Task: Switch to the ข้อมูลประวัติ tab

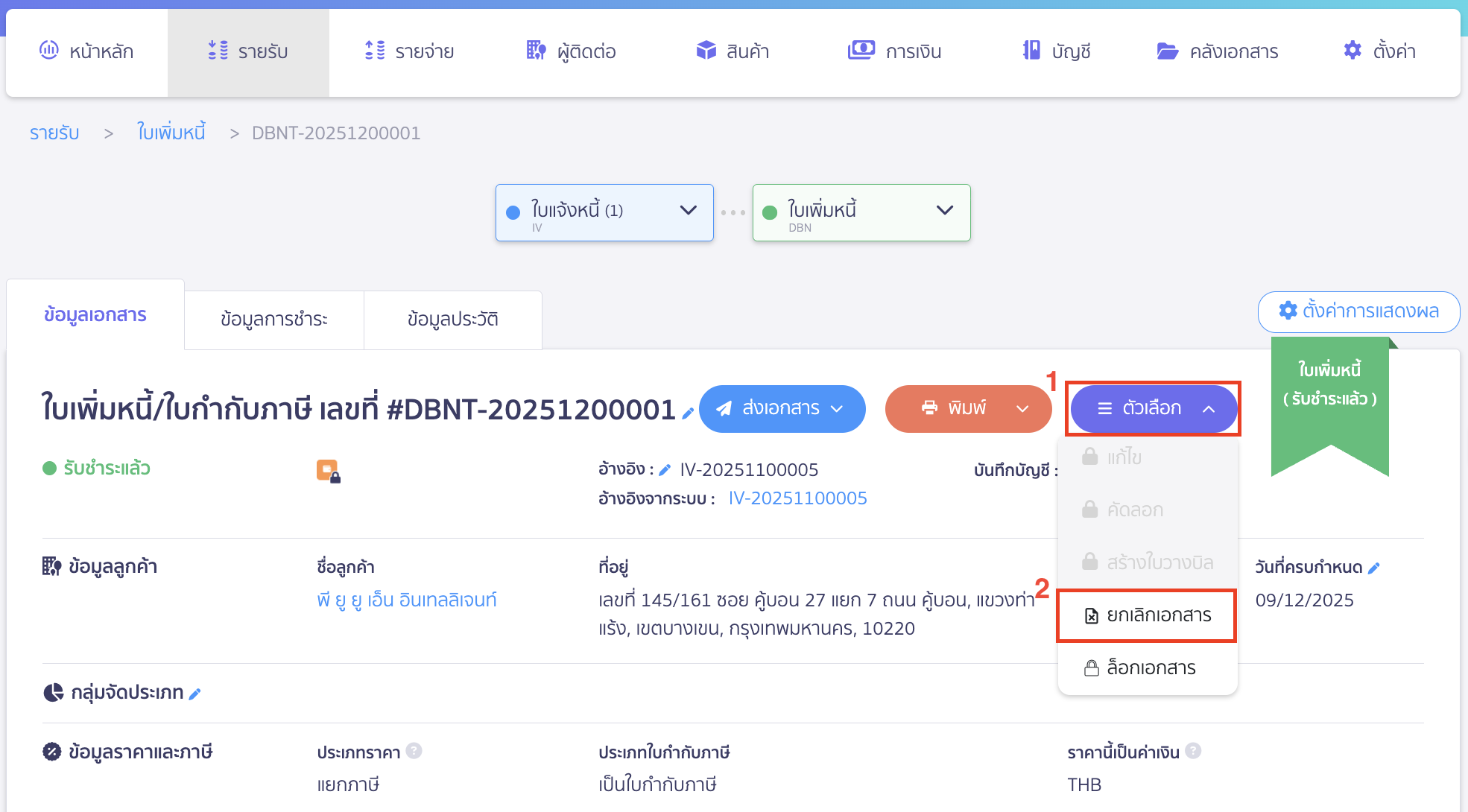Action: point(452,319)
